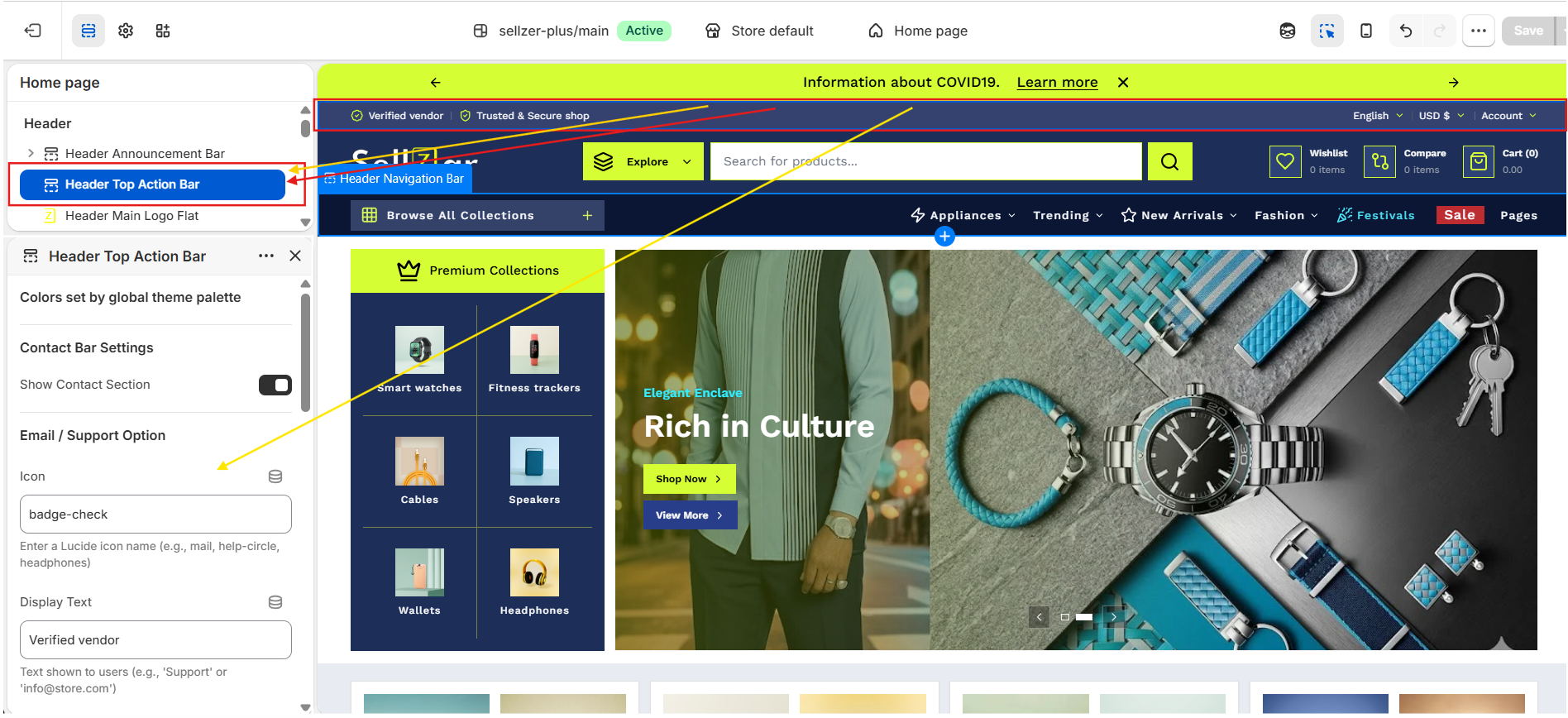
Task: Click the yellow search magnifier button
Action: 1169,161
